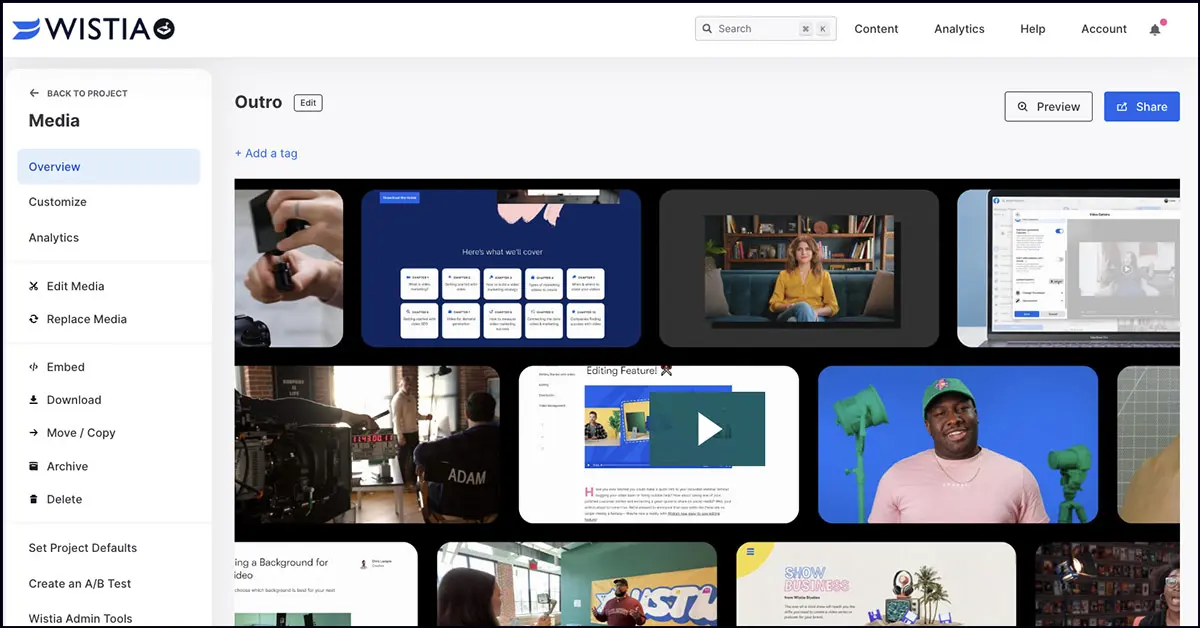
Task: Click the Download arrow icon
Action: pyautogui.click(x=34, y=400)
